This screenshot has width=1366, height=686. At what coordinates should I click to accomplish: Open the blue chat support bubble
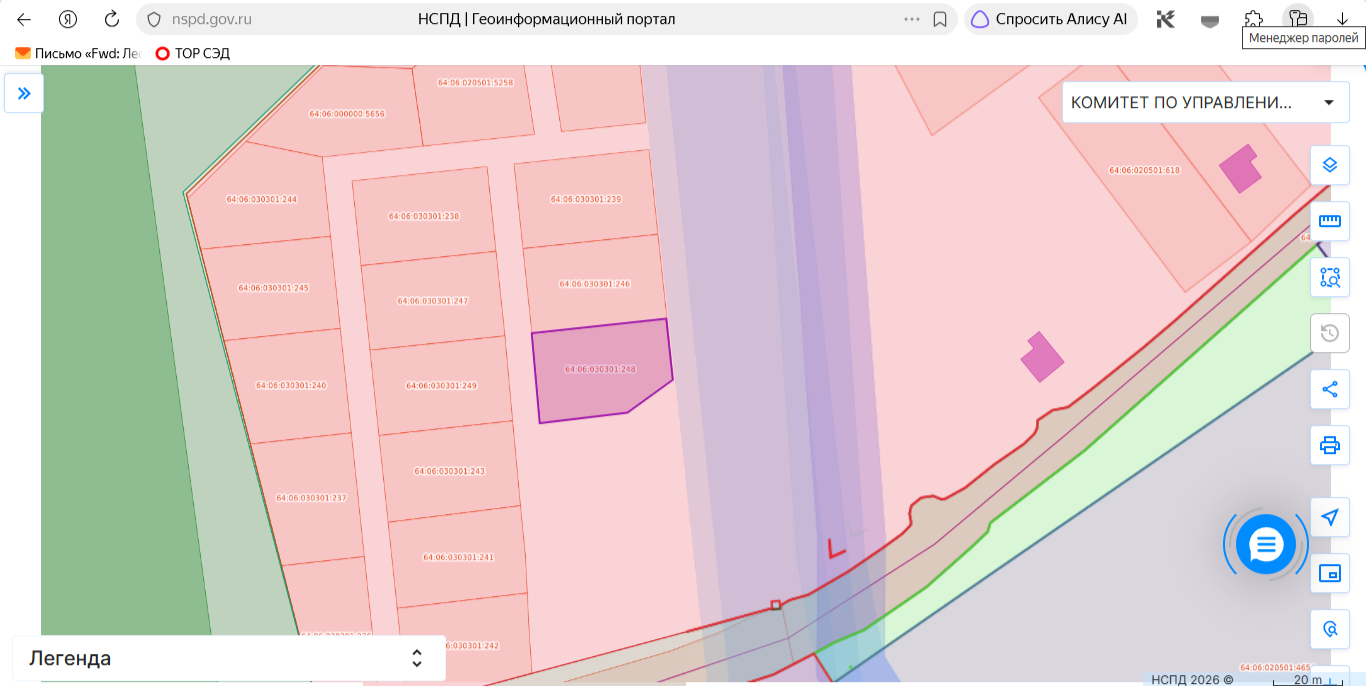pos(1266,544)
